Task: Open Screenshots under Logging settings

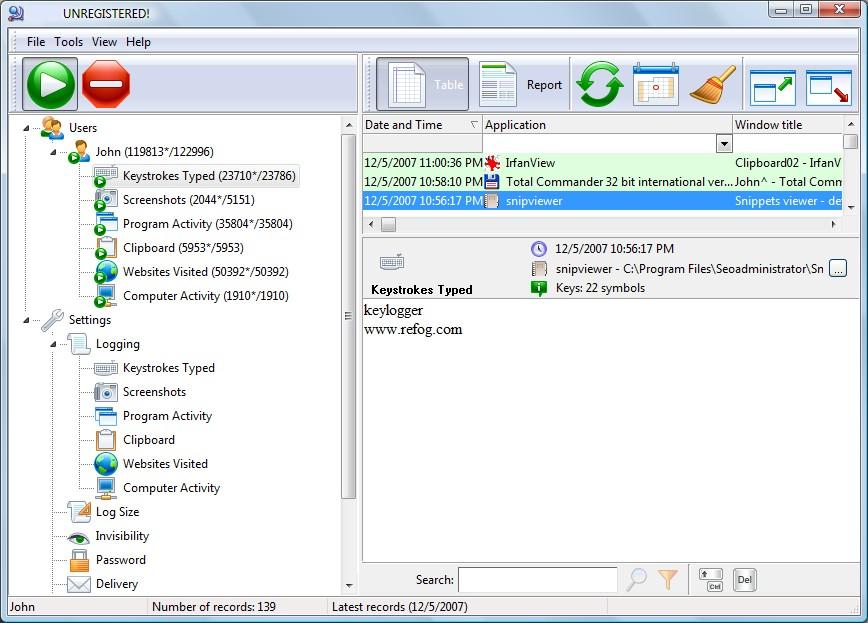Action: pos(154,392)
